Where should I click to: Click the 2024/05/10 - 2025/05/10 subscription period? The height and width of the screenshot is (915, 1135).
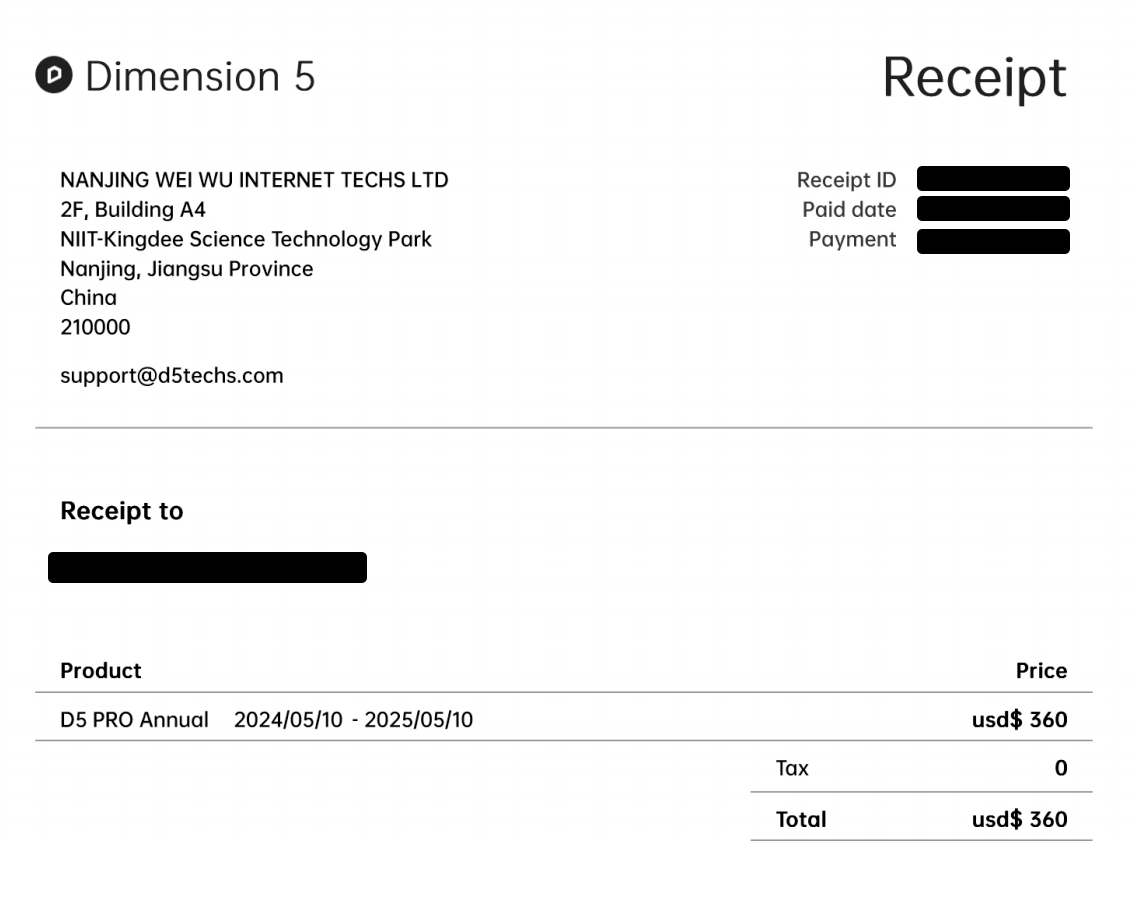tap(353, 720)
